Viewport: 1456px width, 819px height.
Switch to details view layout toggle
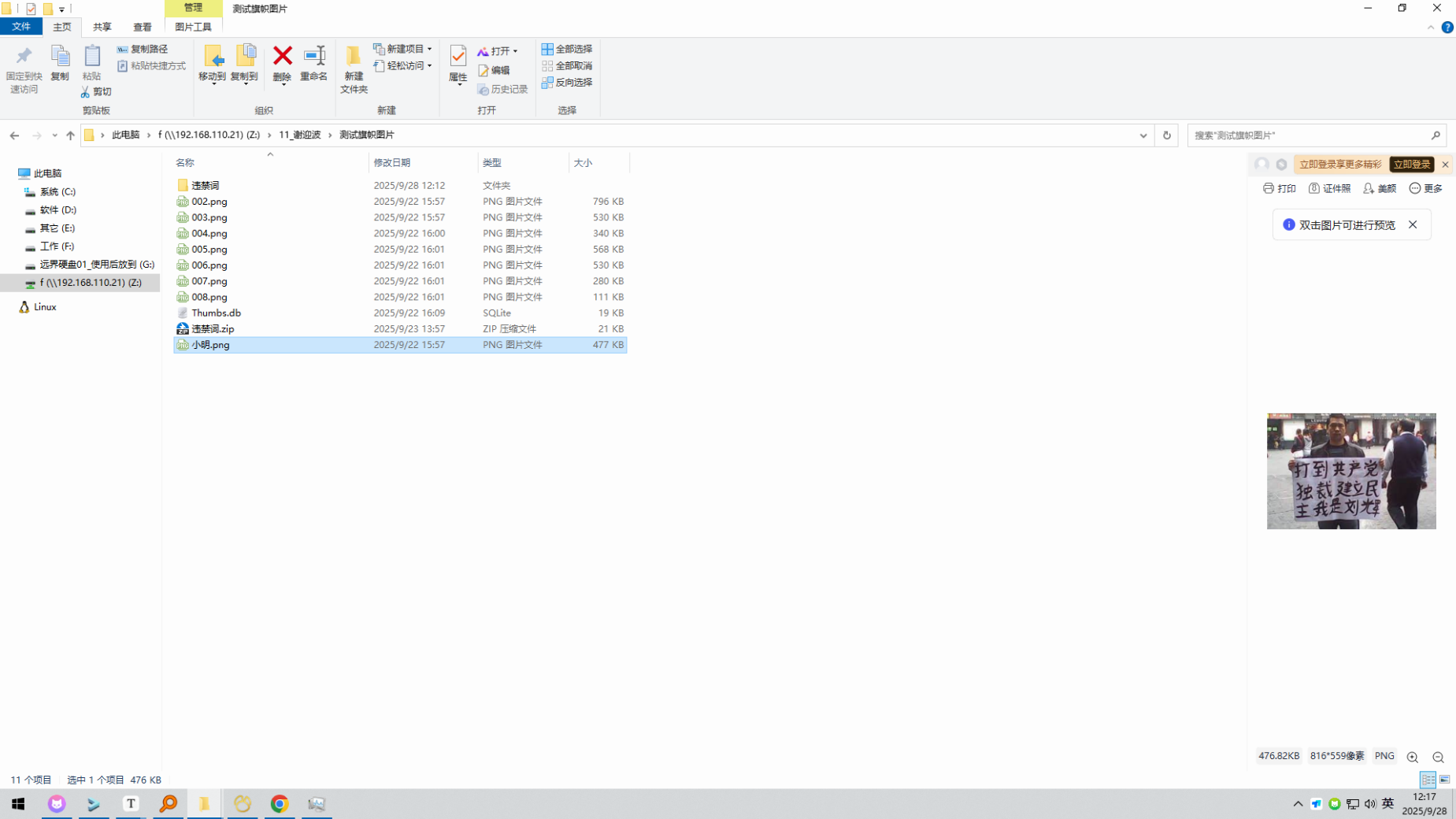(x=1428, y=780)
